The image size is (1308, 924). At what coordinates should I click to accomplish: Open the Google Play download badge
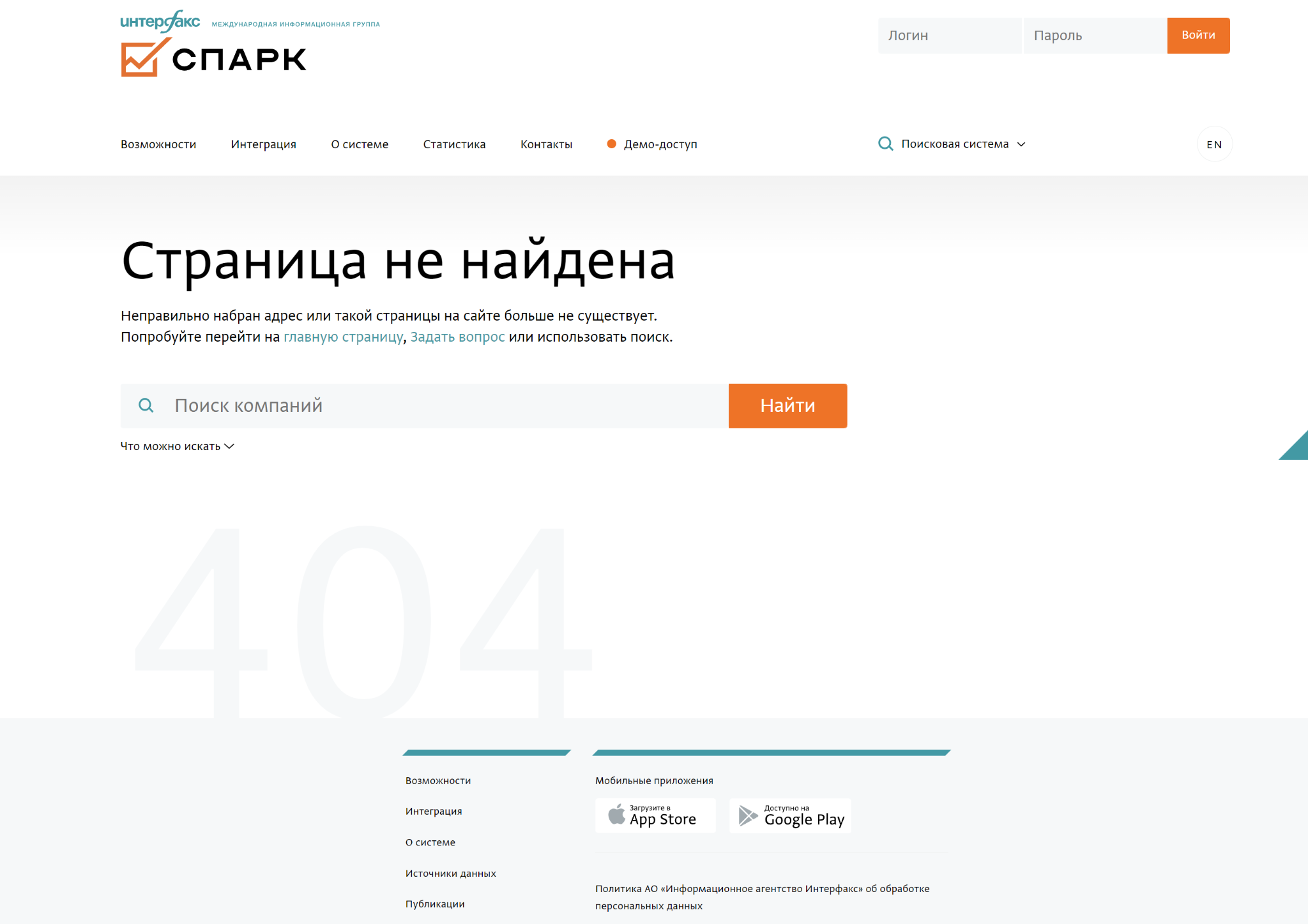pyautogui.click(x=790, y=815)
